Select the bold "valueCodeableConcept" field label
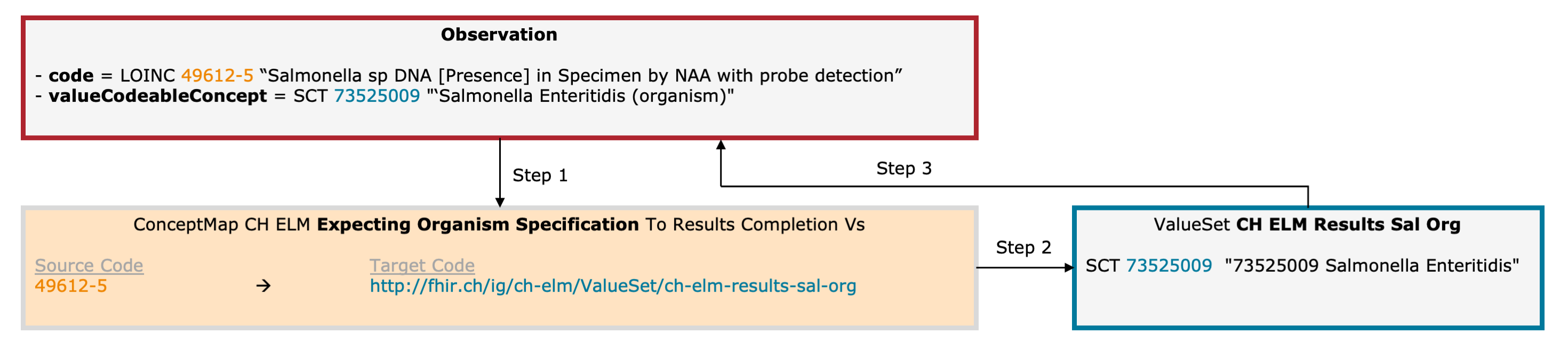1568x357 pixels. click(x=158, y=96)
